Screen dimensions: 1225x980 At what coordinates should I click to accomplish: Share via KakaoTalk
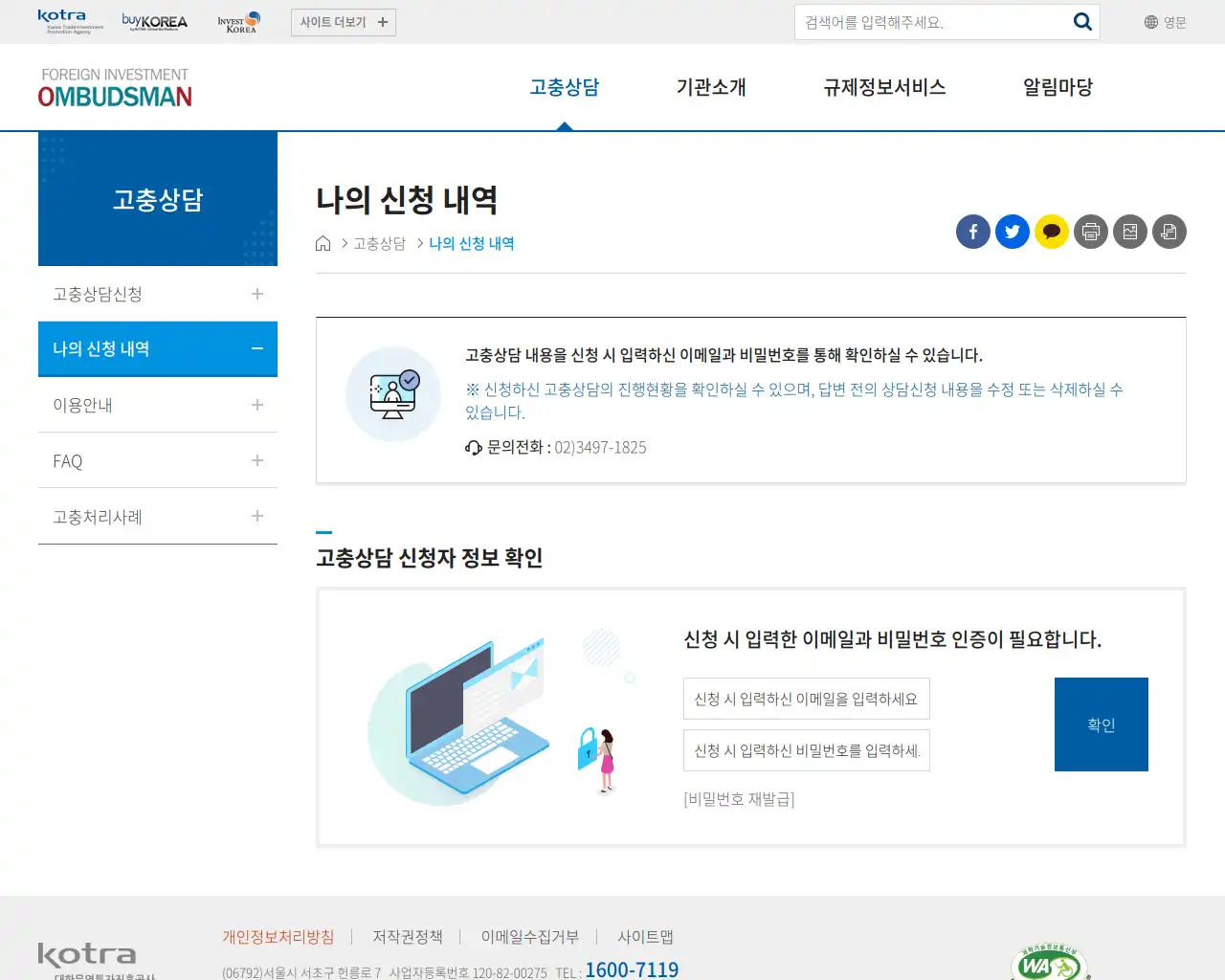tap(1051, 232)
